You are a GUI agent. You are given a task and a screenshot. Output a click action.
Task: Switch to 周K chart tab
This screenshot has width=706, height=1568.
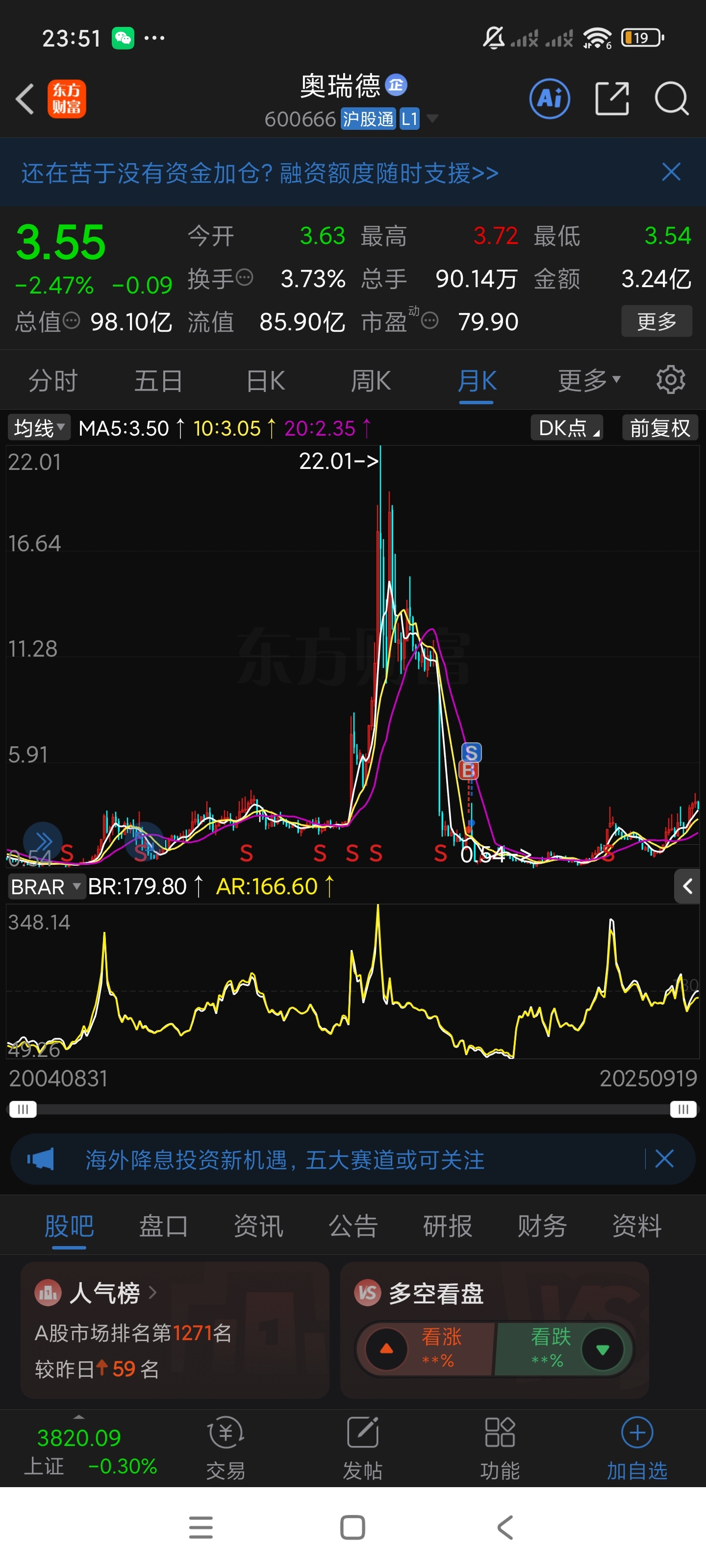click(x=370, y=381)
